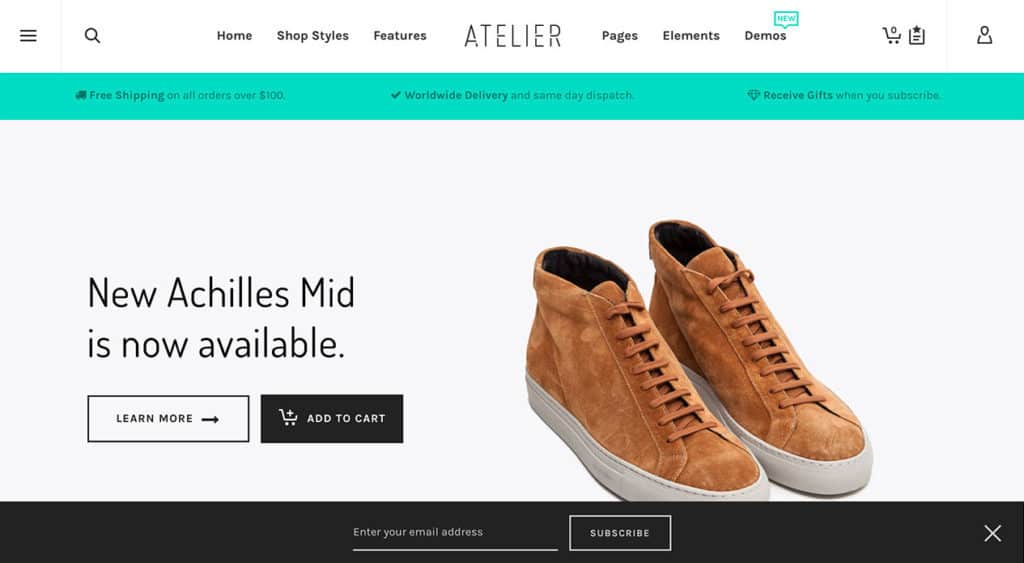Click the Subscribe button
This screenshot has height=563, width=1024.
pos(620,533)
